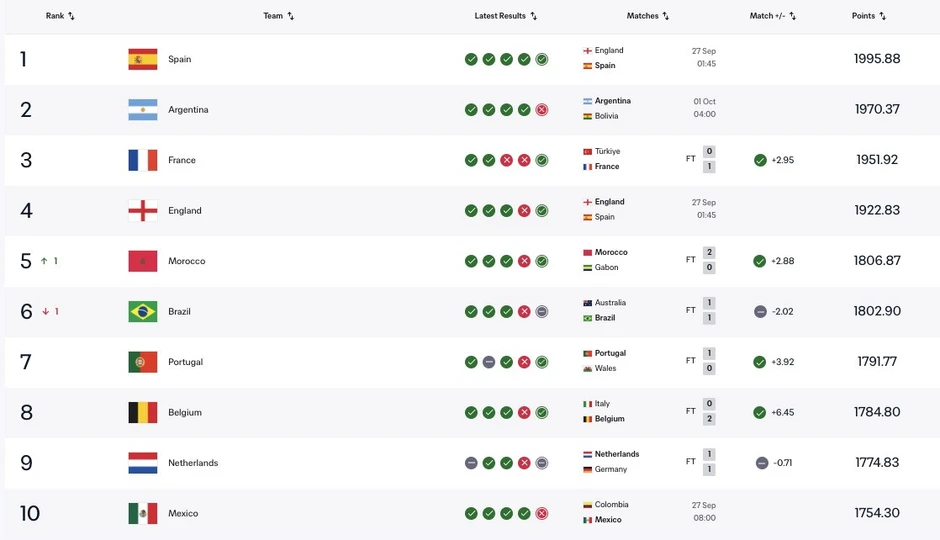Click green check beside +3.92
The width and height of the screenshot is (940, 540).
click(760, 362)
